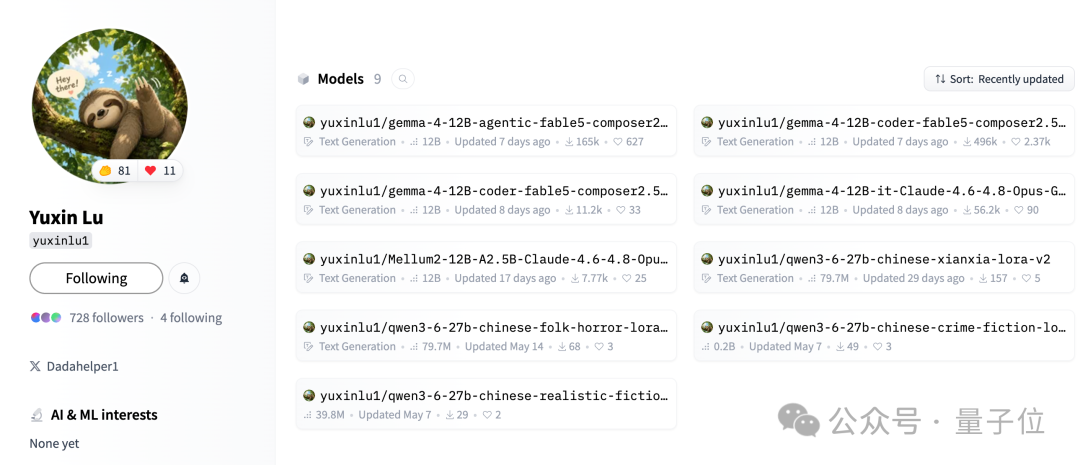Image resolution: width=1080 pixels, height=465 pixels.
Task: Click the heart reaction badge showing 11
Action: [x=160, y=171]
